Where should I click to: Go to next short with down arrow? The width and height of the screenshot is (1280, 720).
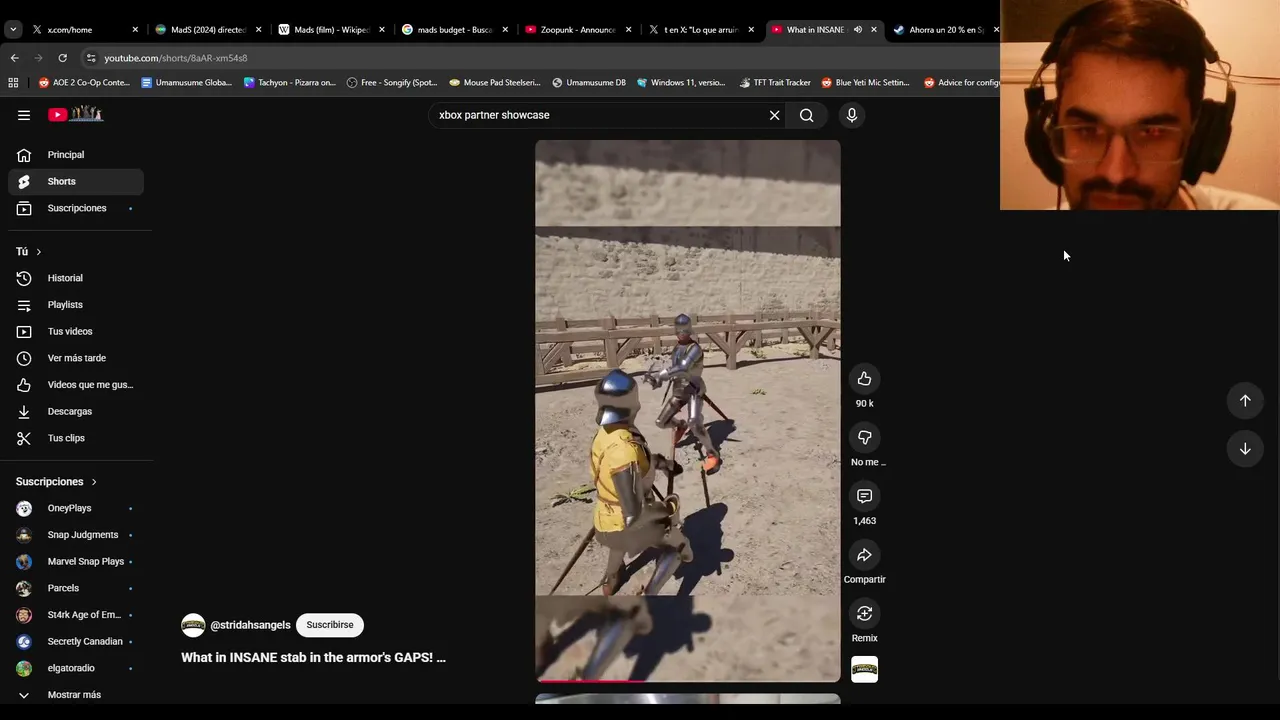click(1245, 449)
